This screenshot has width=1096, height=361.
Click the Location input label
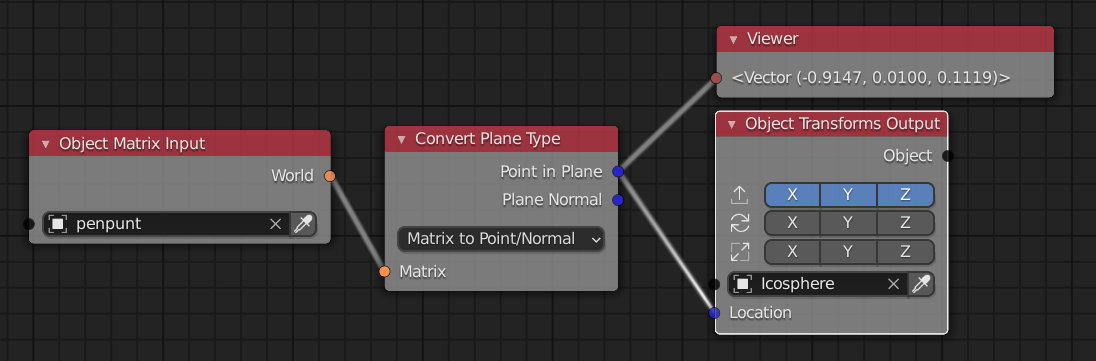pos(760,313)
